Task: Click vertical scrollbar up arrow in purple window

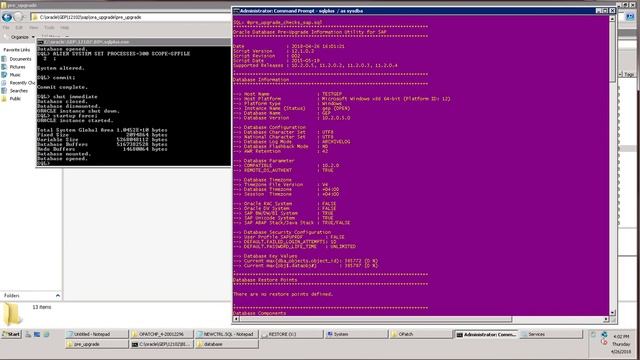Action: [x=612, y=19]
